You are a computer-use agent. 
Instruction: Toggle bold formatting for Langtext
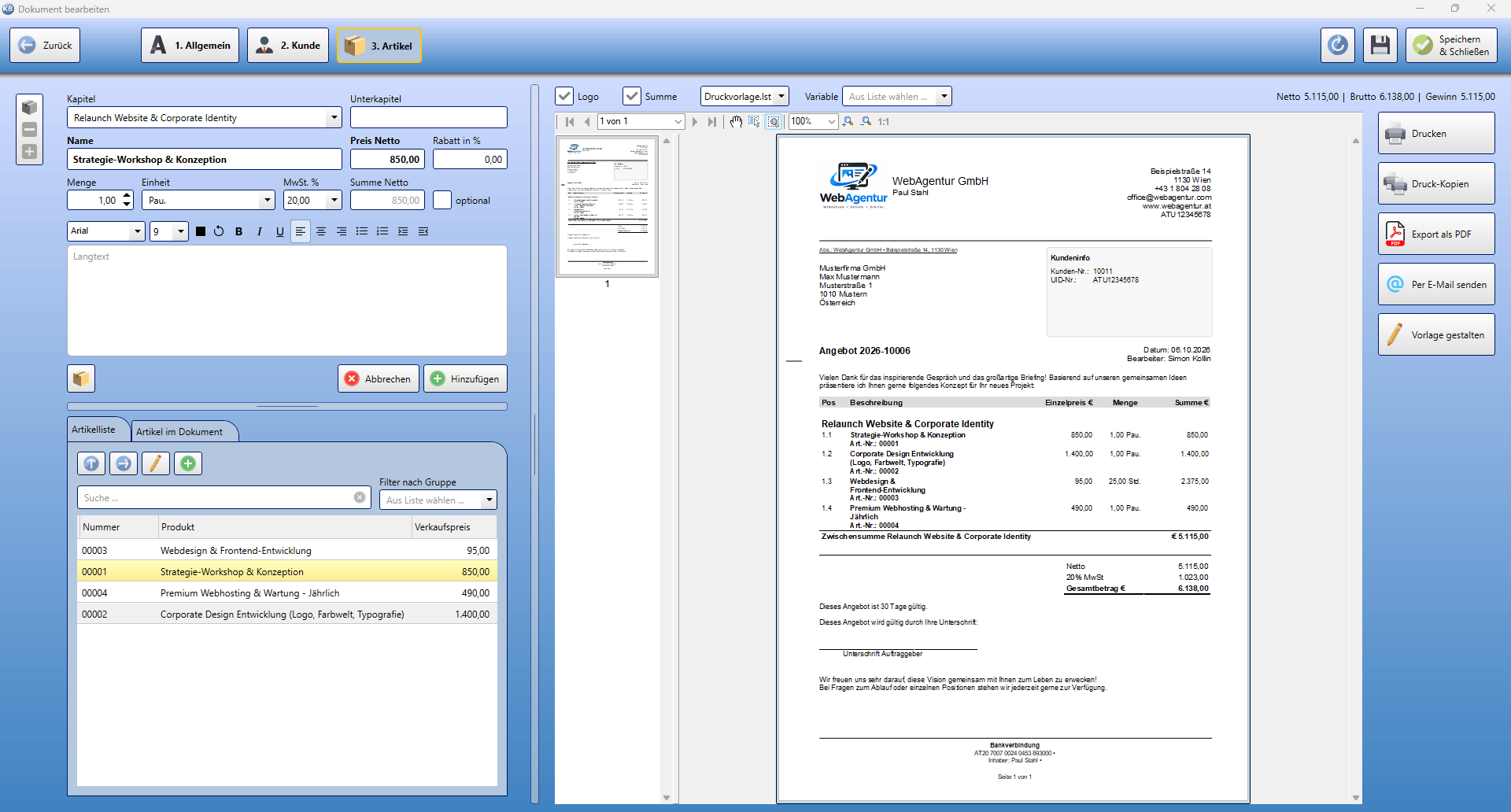tap(238, 231)
